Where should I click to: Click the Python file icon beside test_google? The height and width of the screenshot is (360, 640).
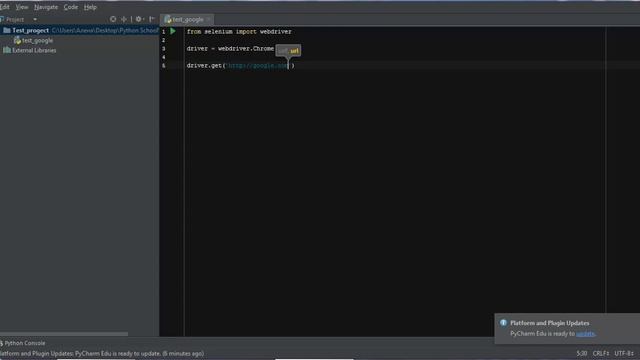pos(17,40)
